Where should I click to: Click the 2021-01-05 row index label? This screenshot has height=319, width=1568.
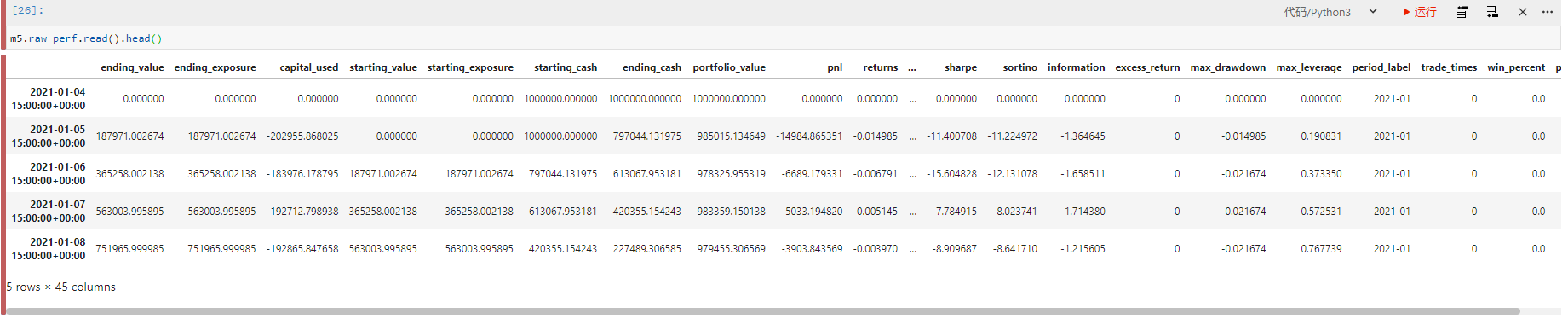(49, 136)
